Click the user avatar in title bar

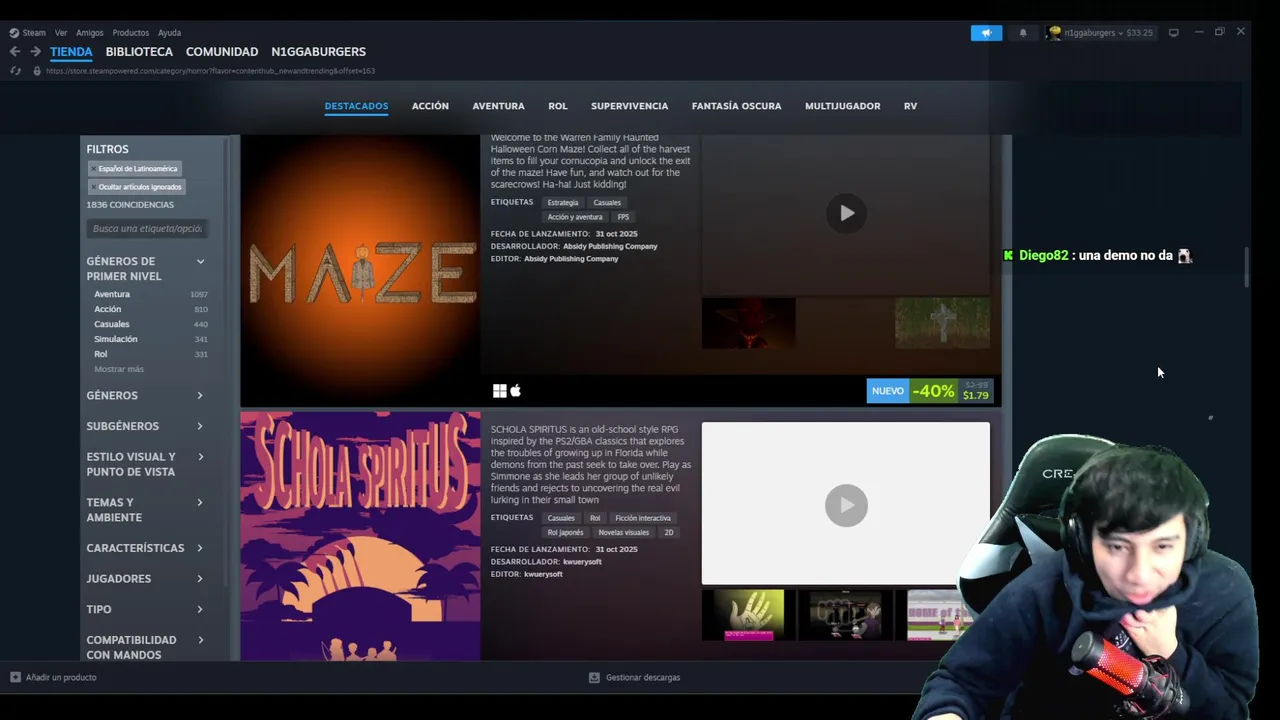point(1054,33)
